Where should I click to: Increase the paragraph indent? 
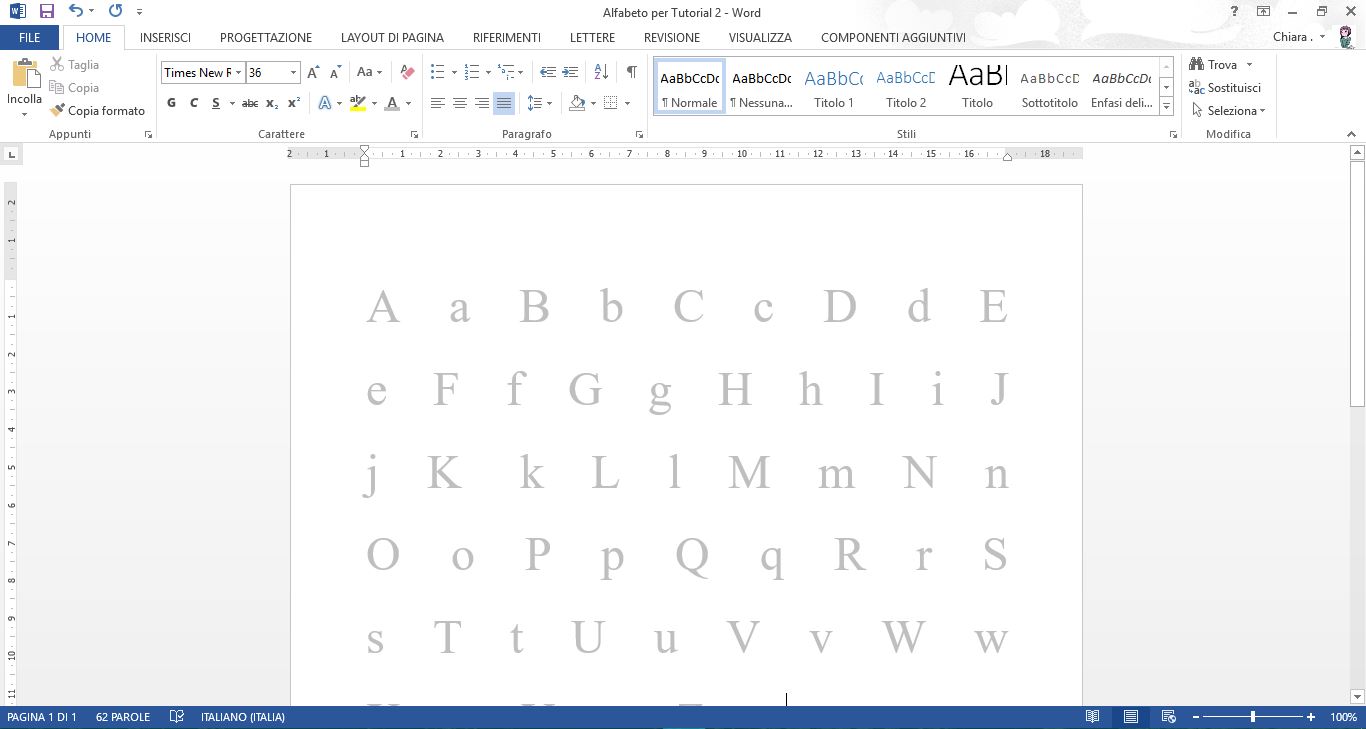pyautogui.click(x=570, y=72)
